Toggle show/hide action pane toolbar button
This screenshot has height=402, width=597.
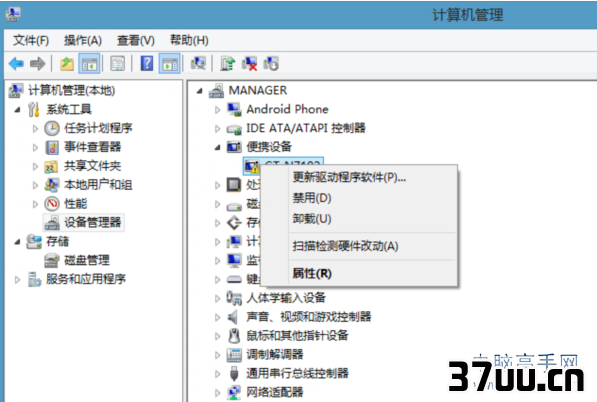tap(170, 64)
